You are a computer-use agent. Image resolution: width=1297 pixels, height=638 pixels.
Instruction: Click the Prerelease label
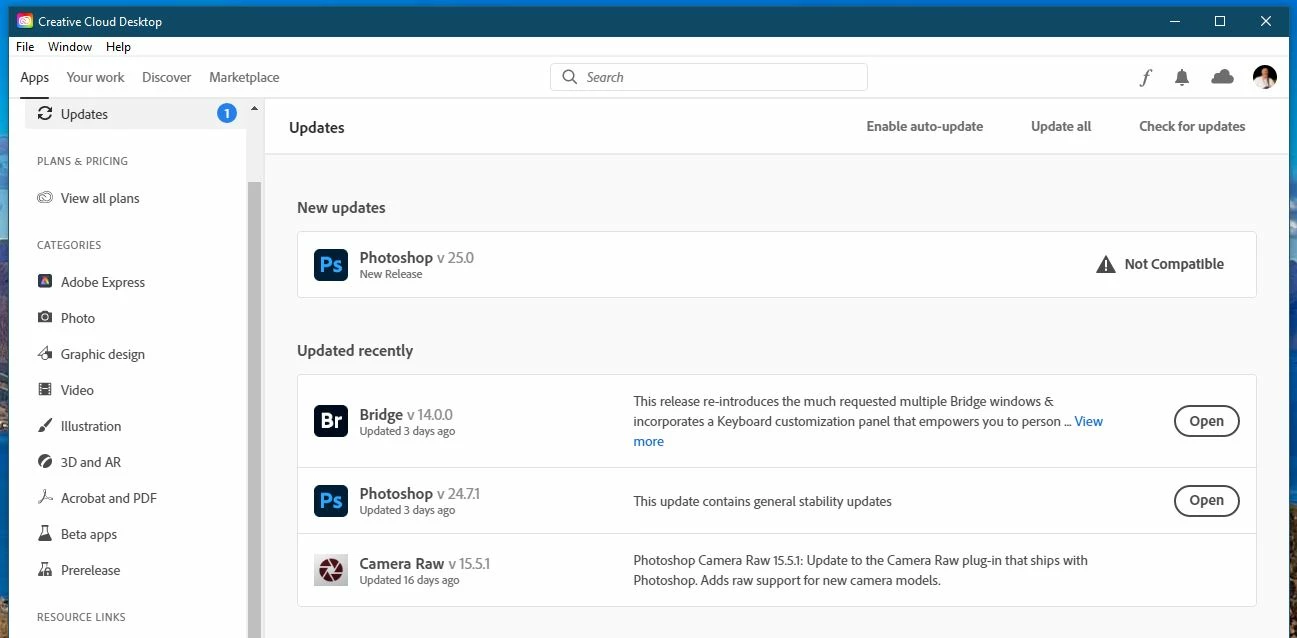click(90, 570)
